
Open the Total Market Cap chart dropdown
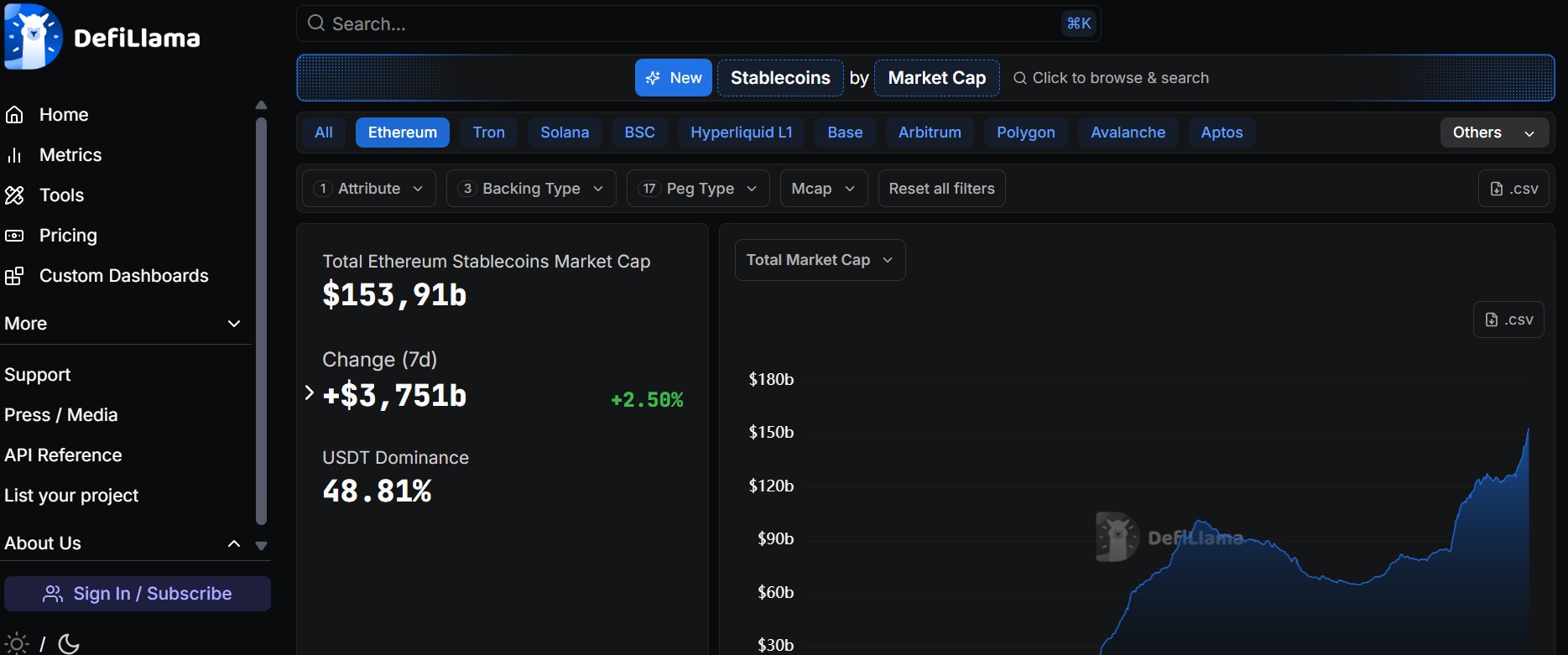[820, 260]
